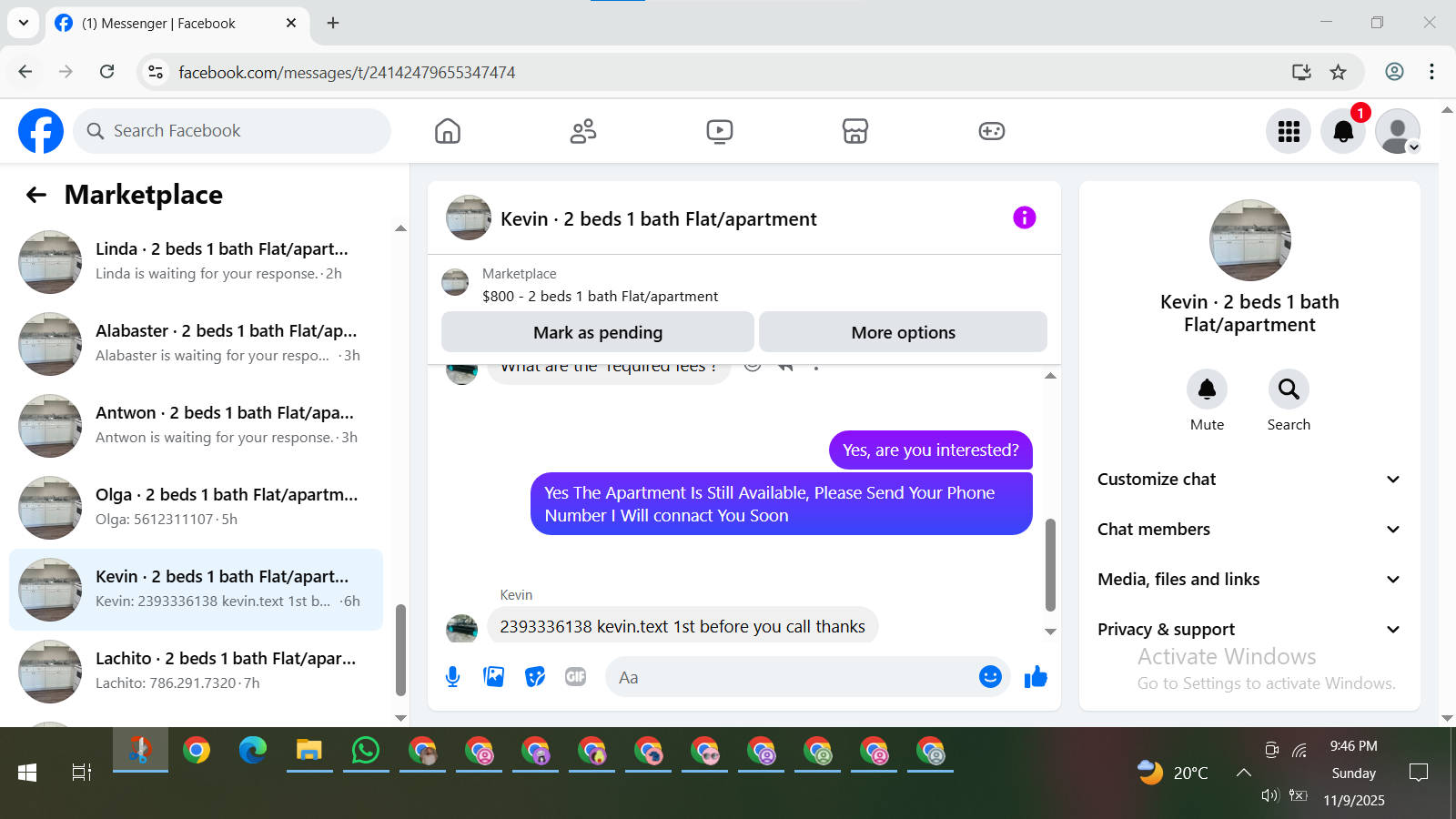
Task: Open conversation info purple icon
Action: pyautogui.click(x=1025, y=217)
